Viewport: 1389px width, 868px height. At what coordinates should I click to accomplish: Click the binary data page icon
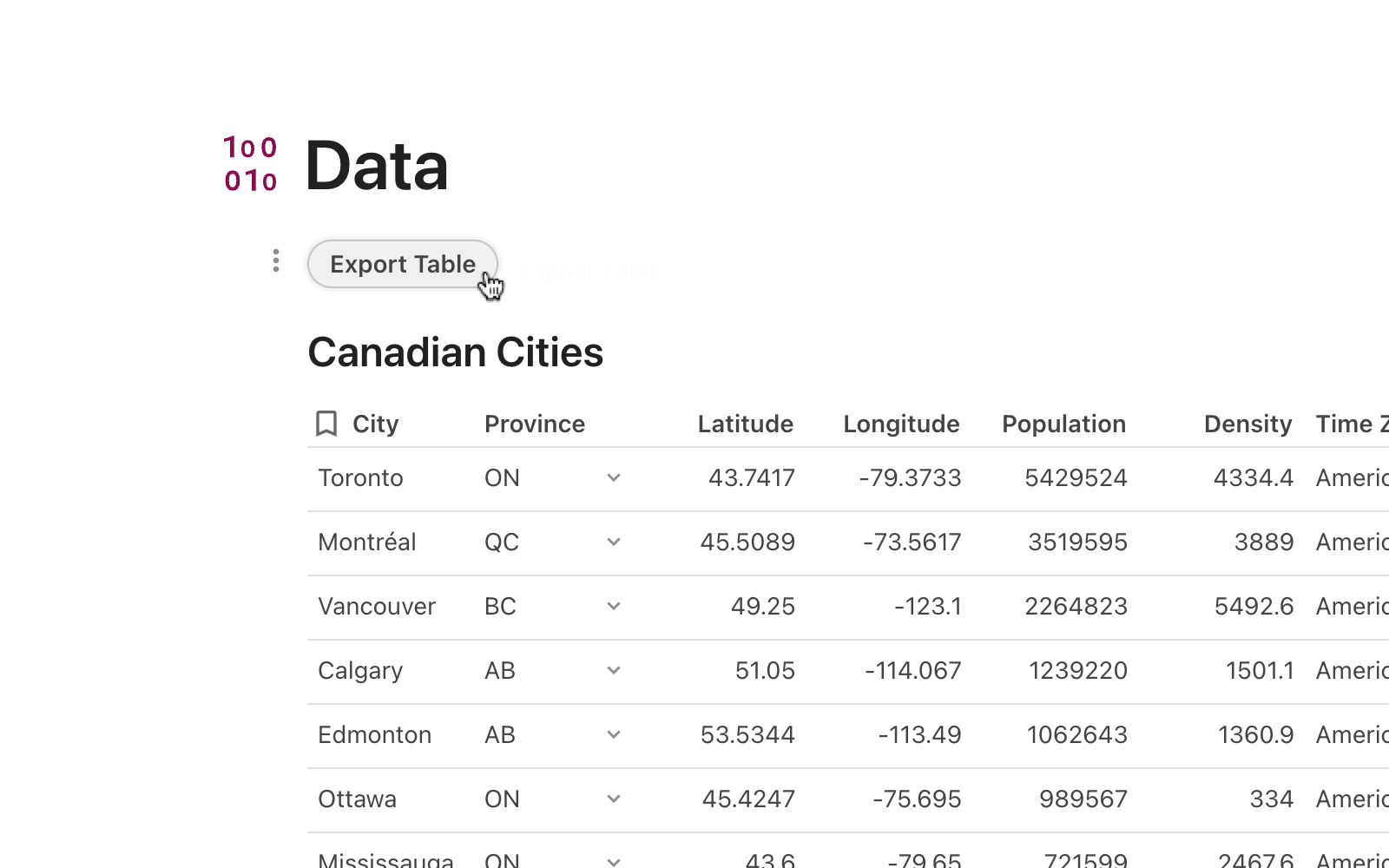[x=251, y=164]
